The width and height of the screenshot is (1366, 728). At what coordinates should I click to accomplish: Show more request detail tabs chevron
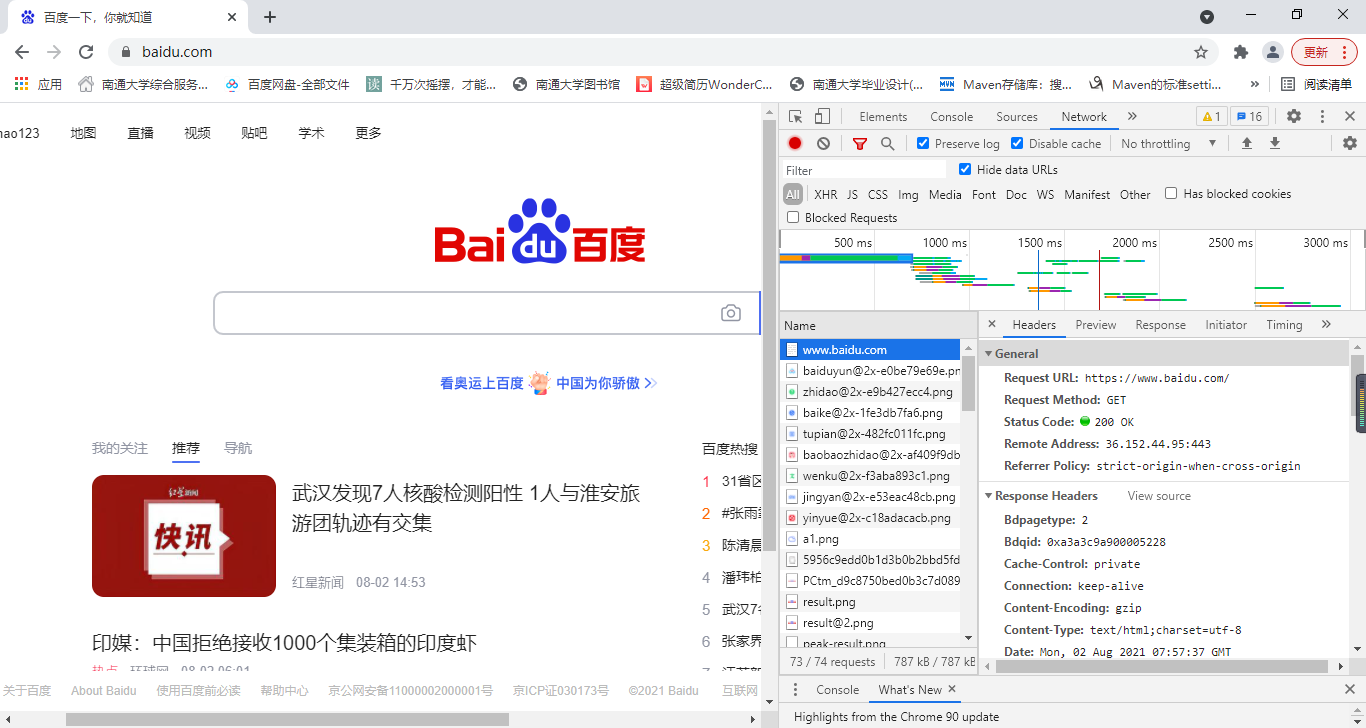click(x=1326, y=325)
